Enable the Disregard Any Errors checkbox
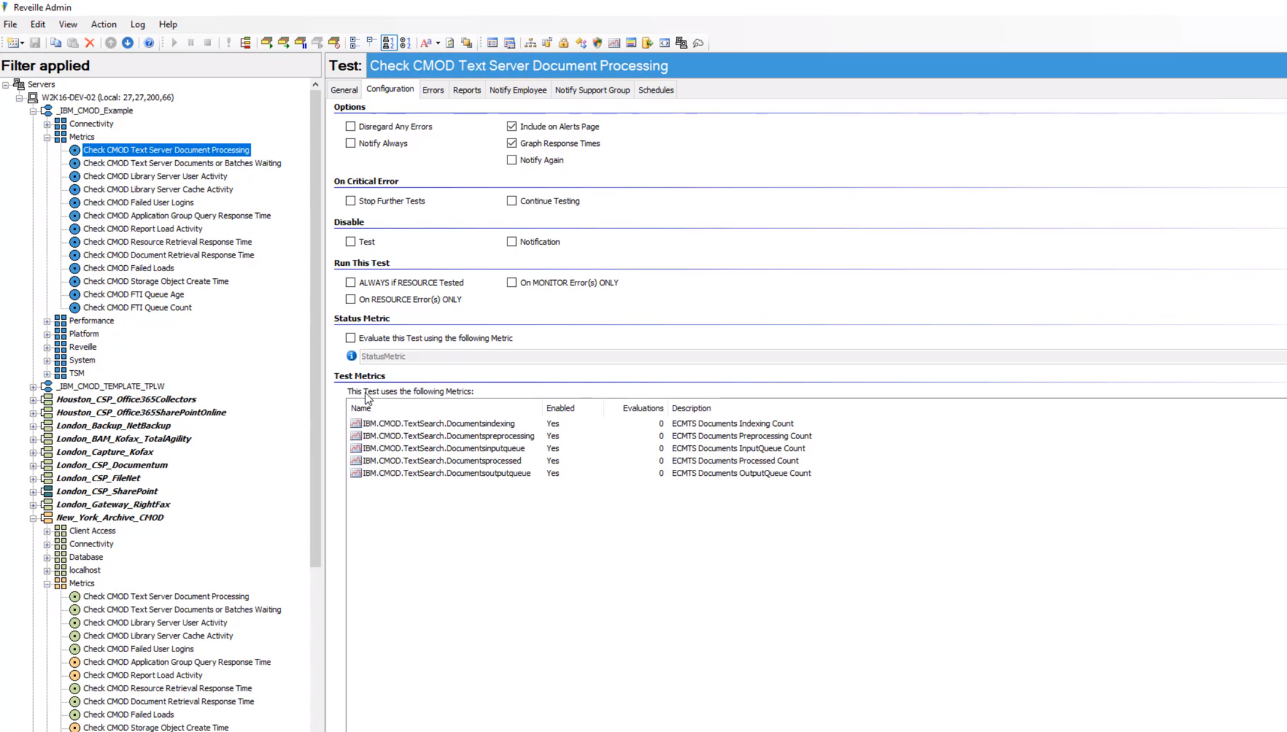This screenshot has width=1287, height=732. (351, 126)
